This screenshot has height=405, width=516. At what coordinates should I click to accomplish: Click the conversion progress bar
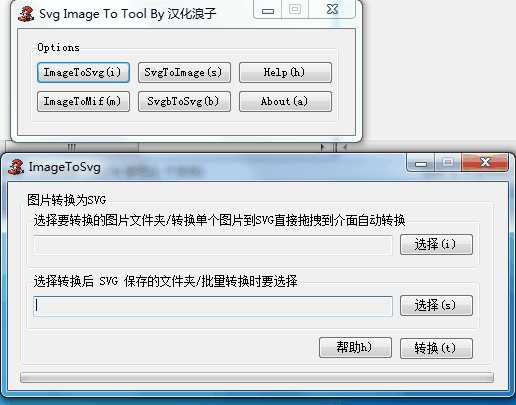coord(257,378)
